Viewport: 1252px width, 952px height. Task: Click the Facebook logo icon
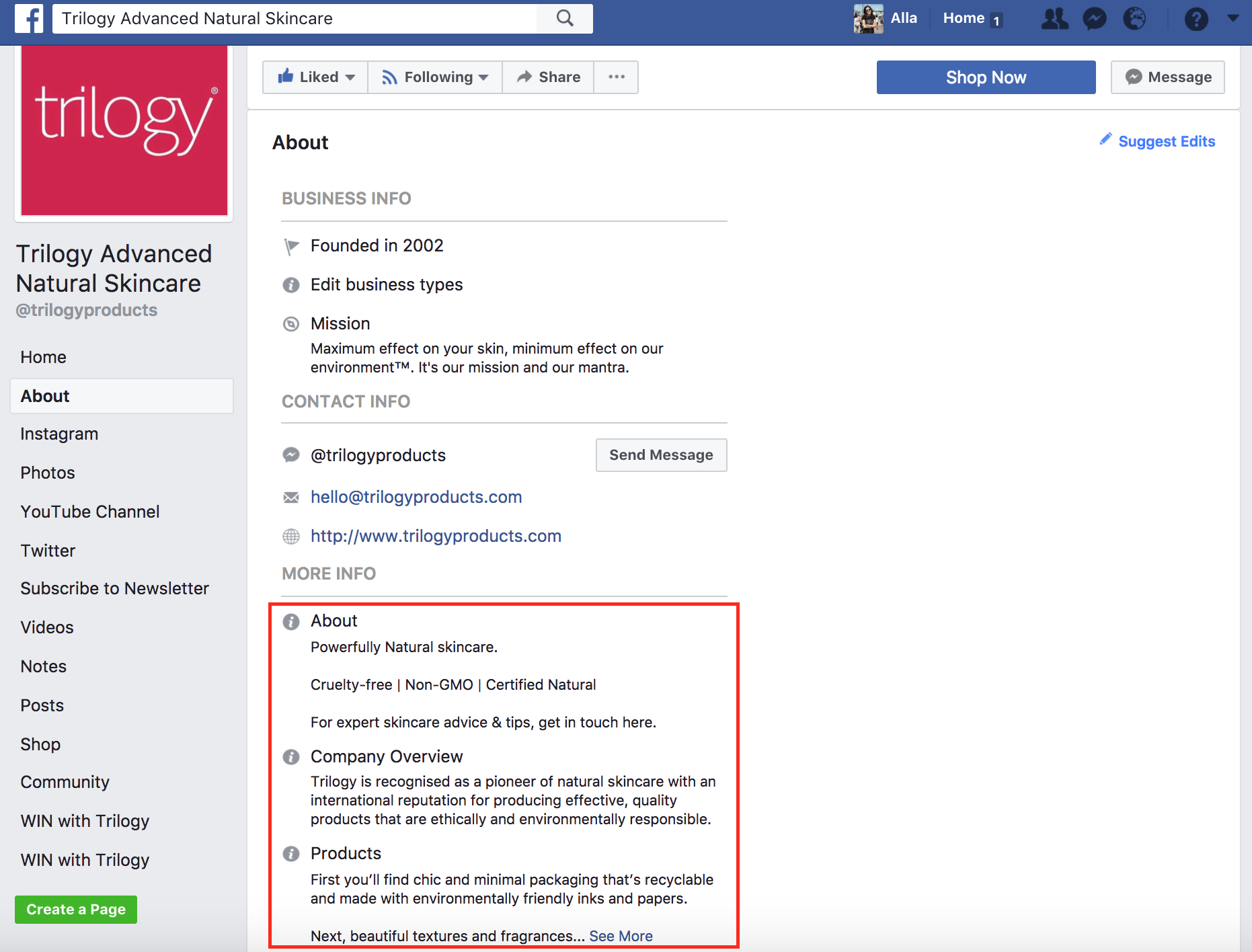[29, 18]
